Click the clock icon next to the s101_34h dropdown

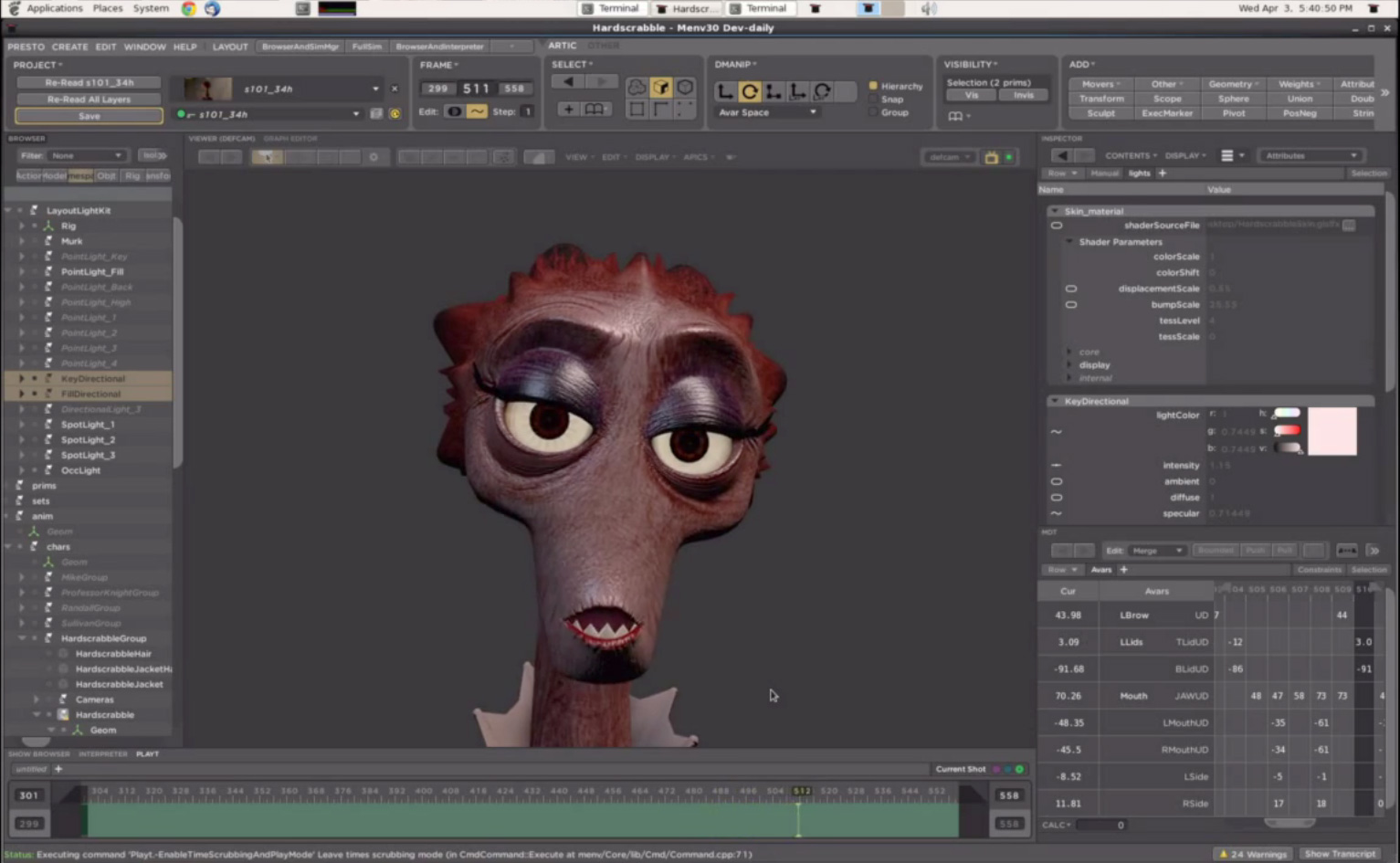click(395, 112)
